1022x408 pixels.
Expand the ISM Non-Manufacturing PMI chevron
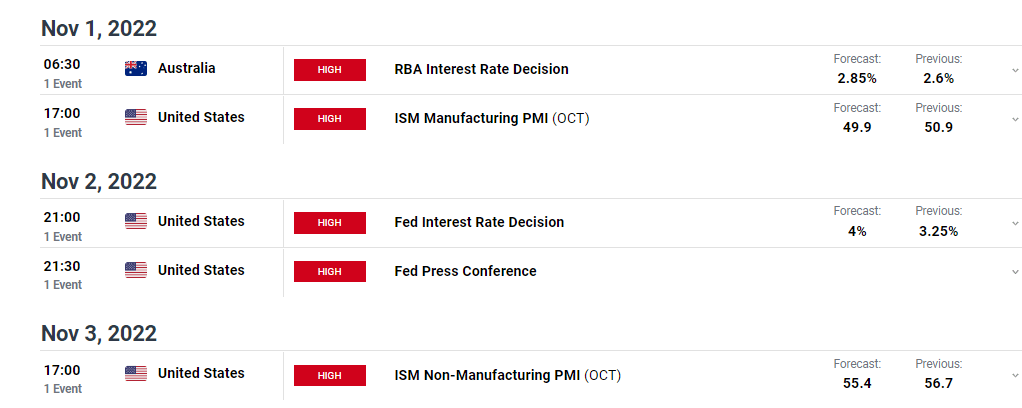point(1015,375)
